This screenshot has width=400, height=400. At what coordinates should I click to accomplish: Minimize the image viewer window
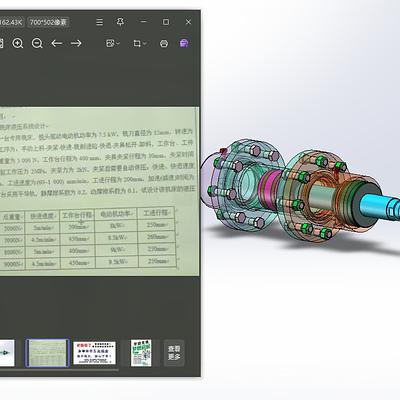point(143,22)
